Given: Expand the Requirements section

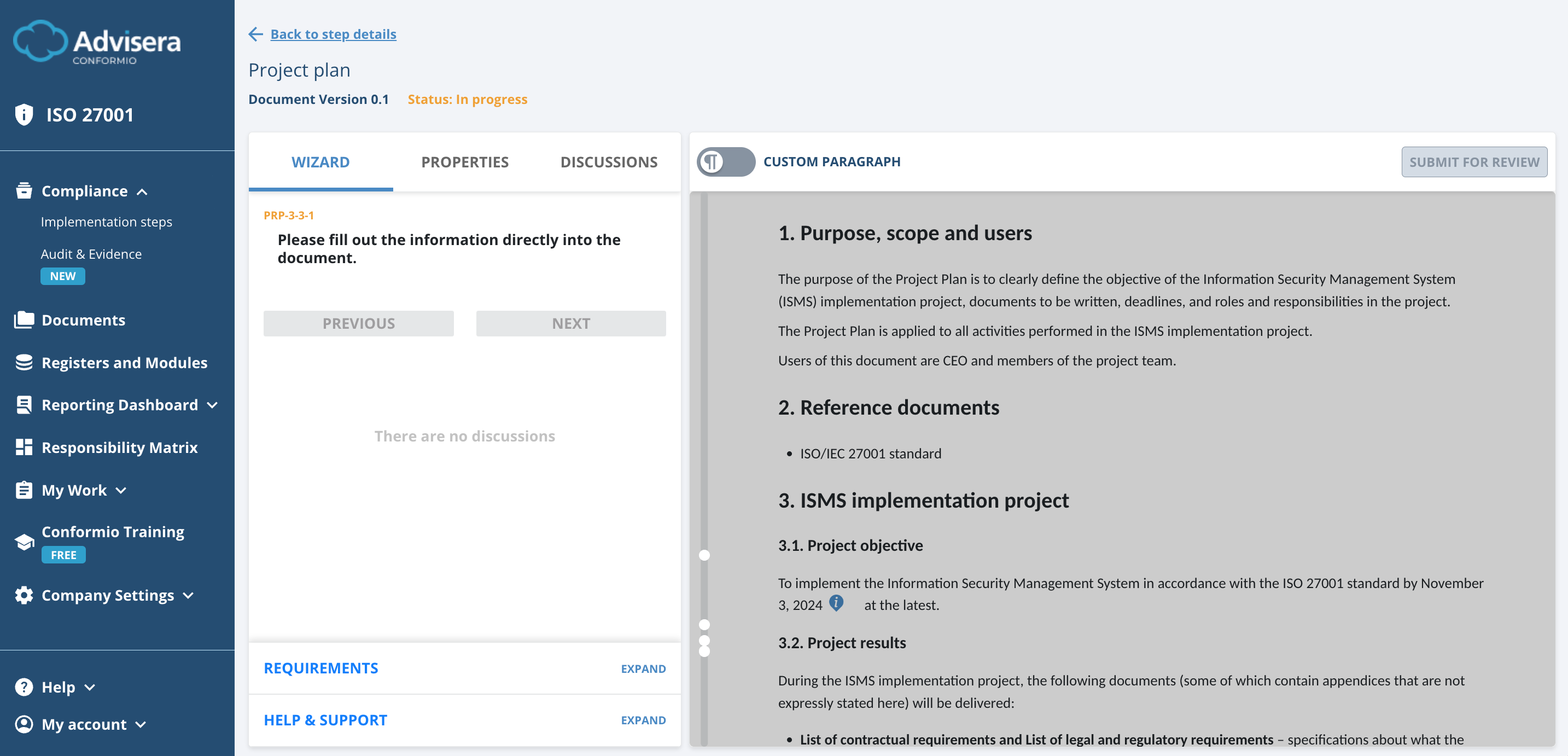Looking at the screenshot, I should (x=643, y=668).
